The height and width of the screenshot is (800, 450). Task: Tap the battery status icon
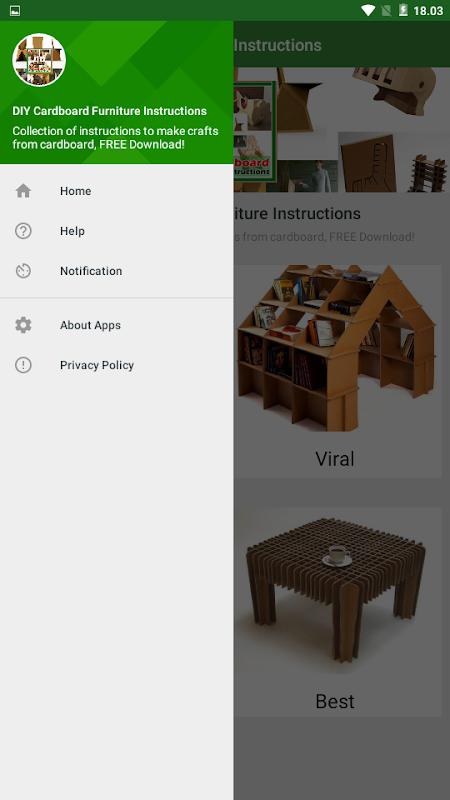tap(403, 10)
